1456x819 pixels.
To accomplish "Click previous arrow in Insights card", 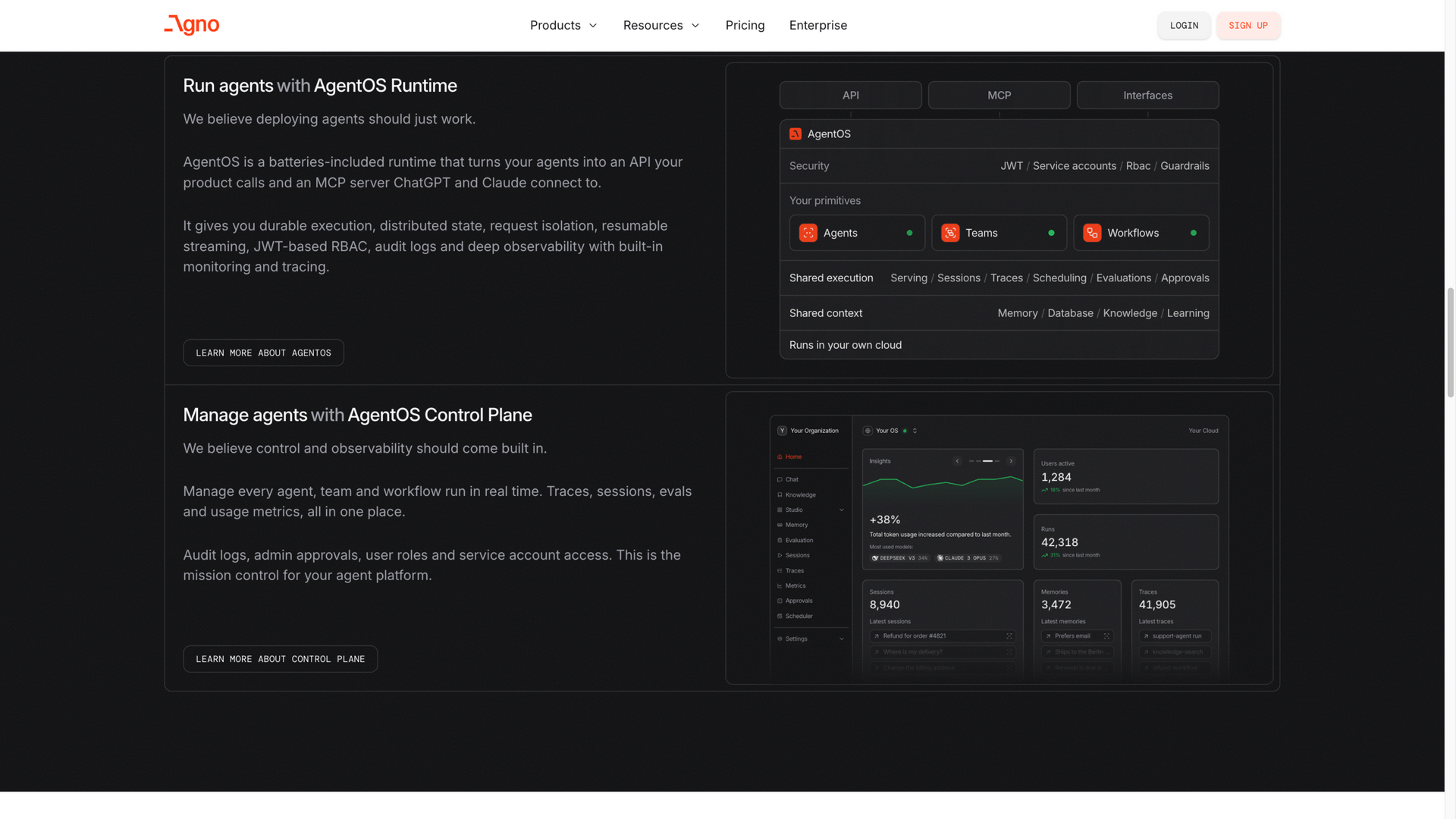I will point(957,461).
